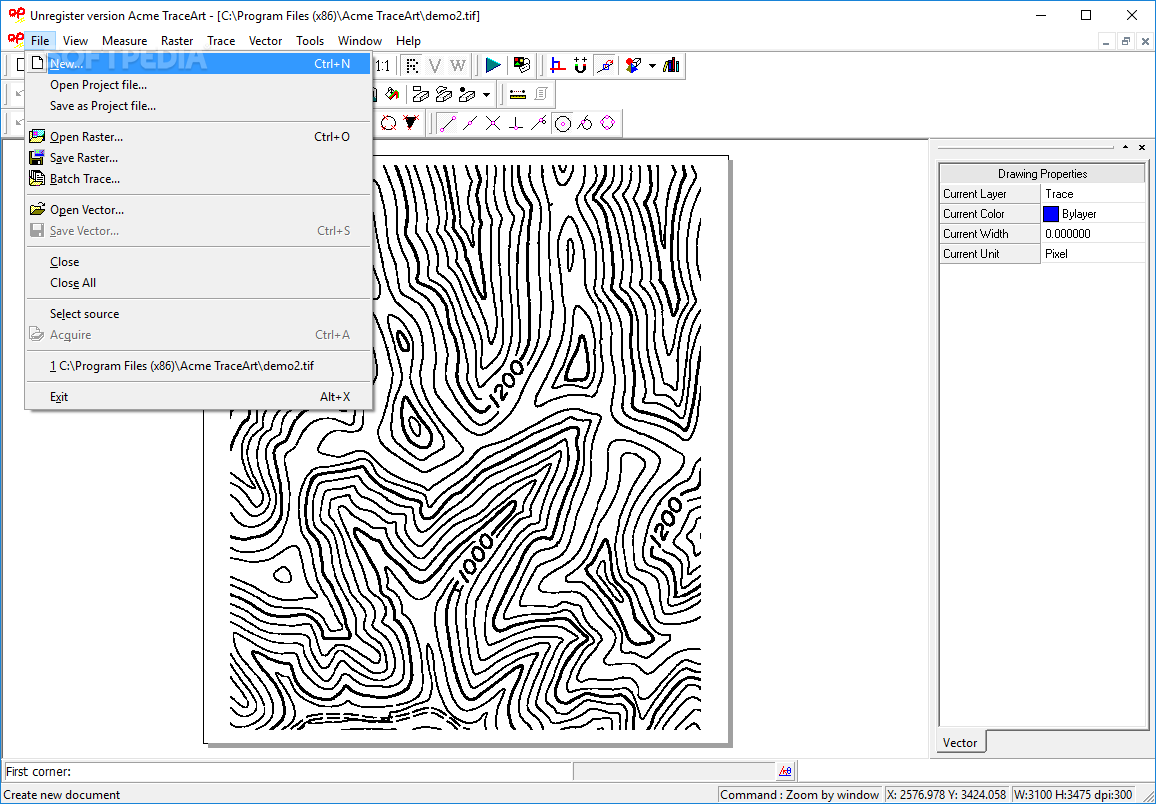The height and width of the screenshot is (804, 1156).
Task: Expand the dropdown arrow beside shapes eraser
Action: tap(652, 66)
